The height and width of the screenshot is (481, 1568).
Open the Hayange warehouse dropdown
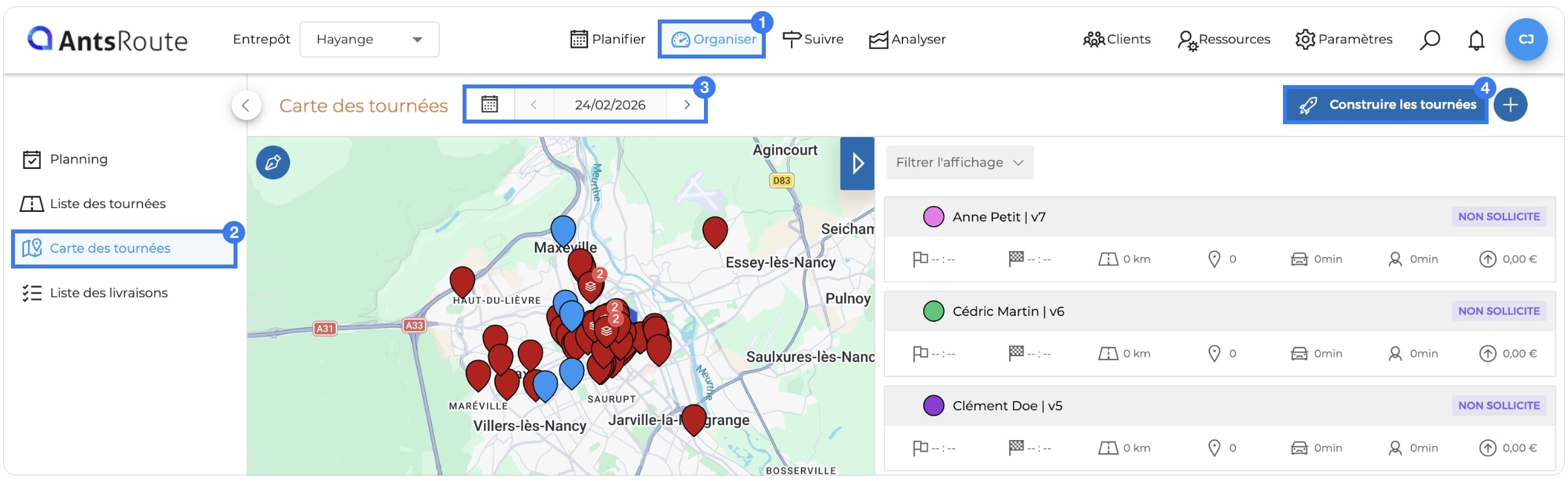click(370, 40)
